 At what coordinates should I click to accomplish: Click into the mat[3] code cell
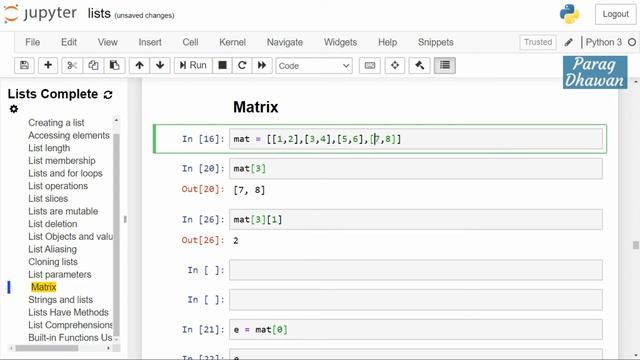point(416,169)
